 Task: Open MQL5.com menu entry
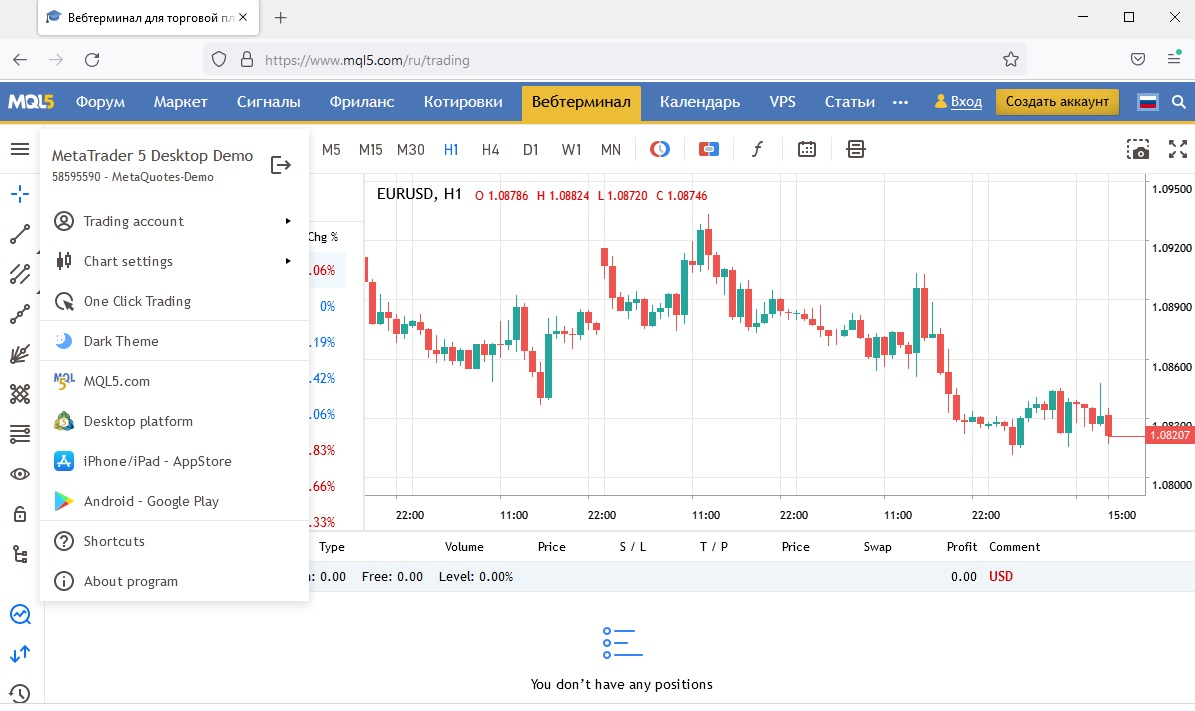pyautogui.click(x=175, y=381)
